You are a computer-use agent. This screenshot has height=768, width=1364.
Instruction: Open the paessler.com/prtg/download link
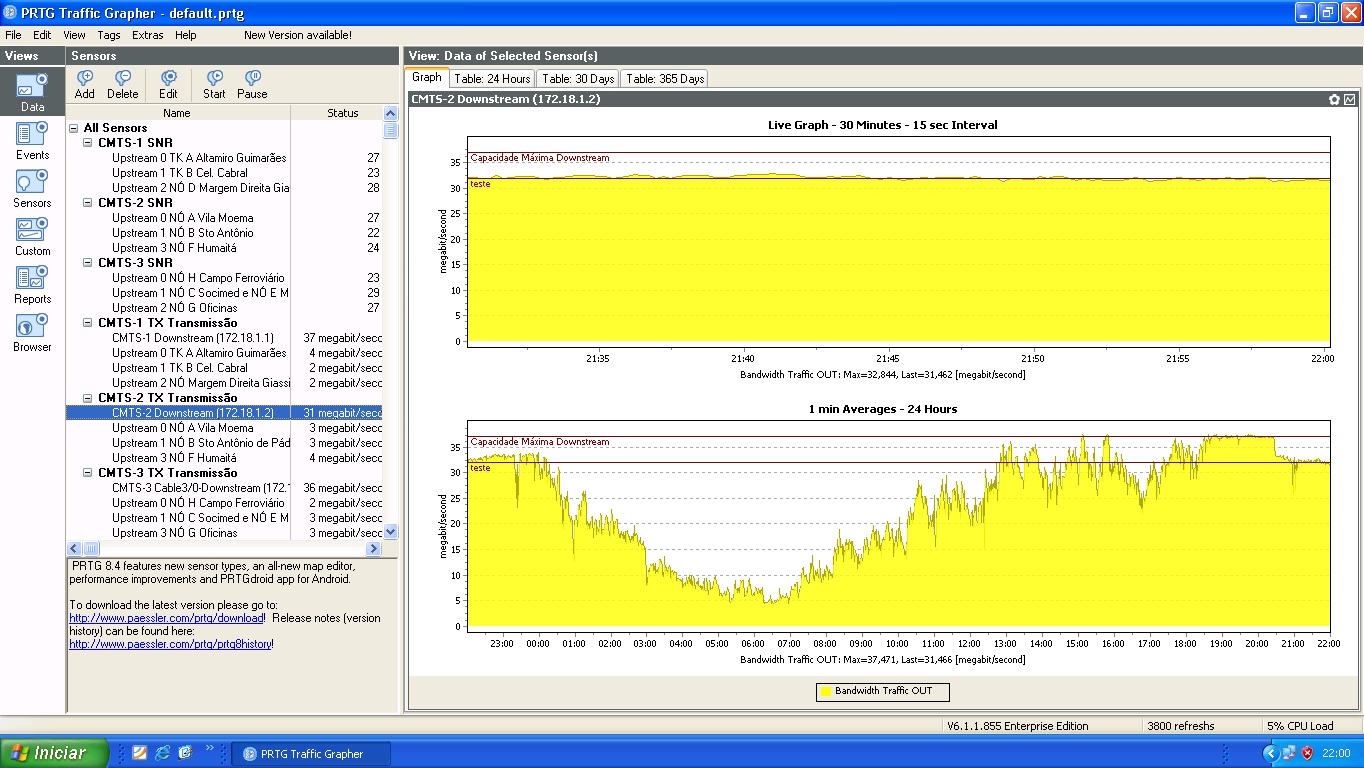coord(166,618)
